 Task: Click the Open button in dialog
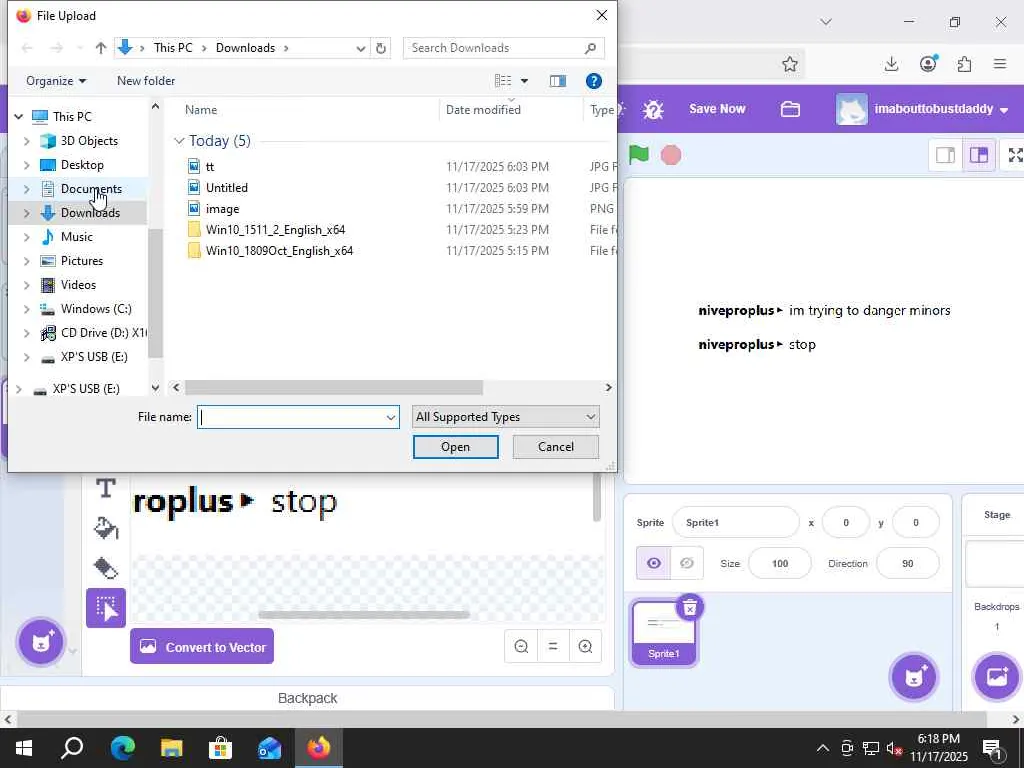(x=455, y=447)
